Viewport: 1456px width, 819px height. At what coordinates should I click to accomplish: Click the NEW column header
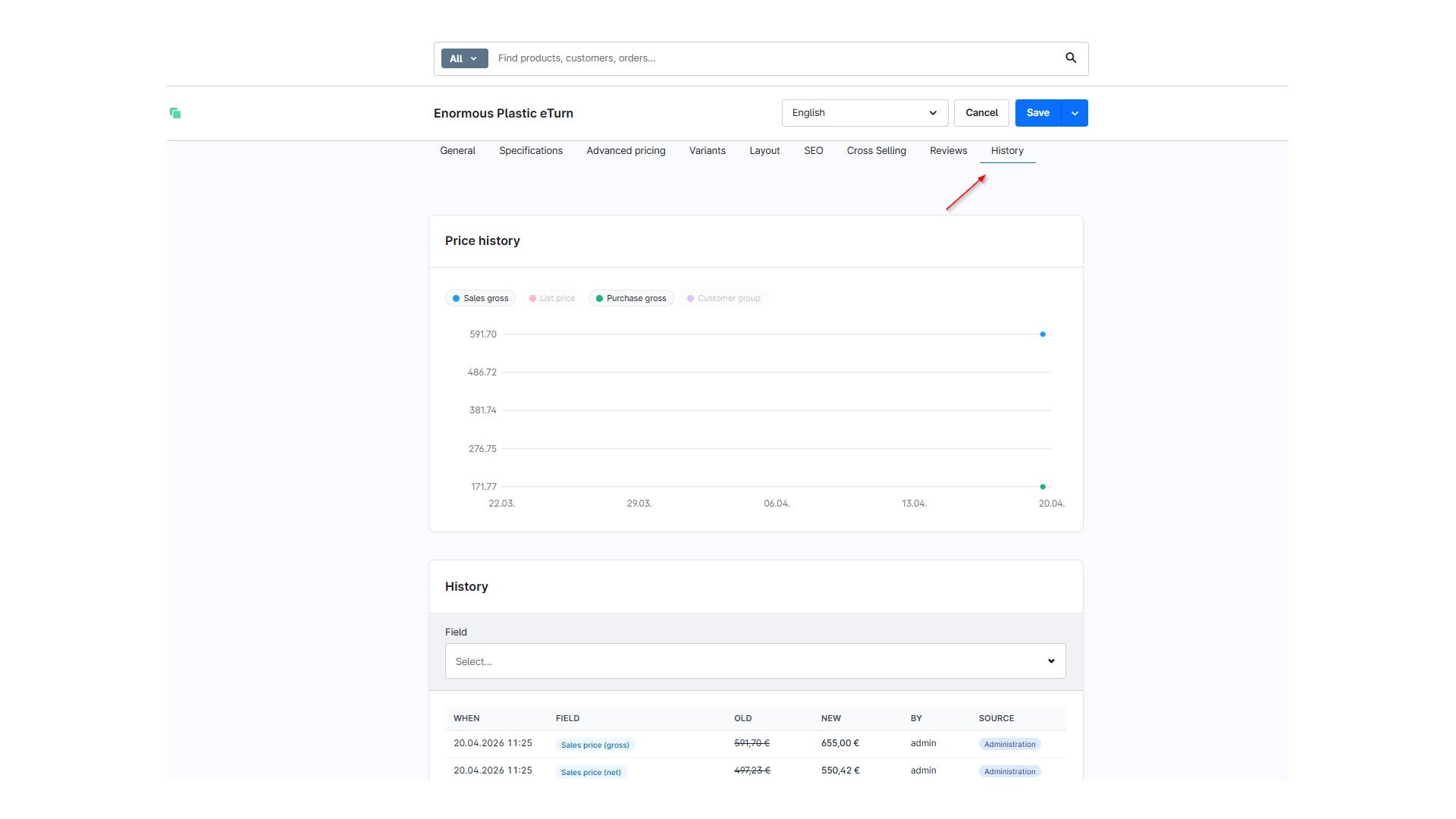click(x=831, y=718)
